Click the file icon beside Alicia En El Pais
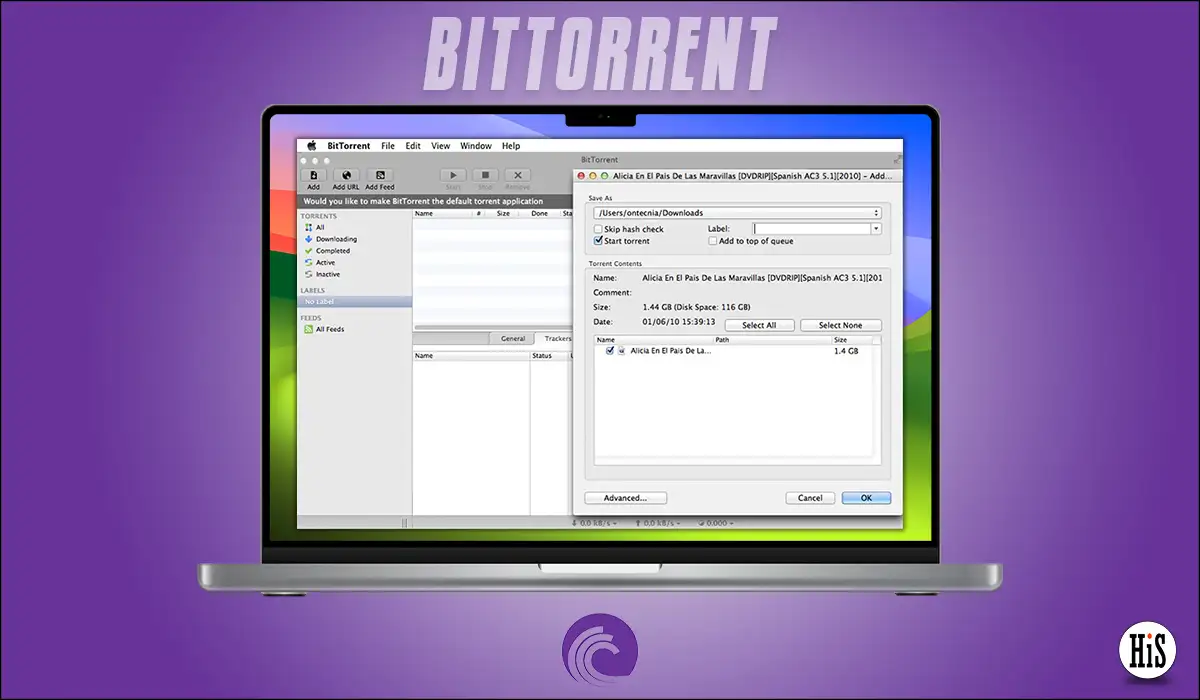Image resolution: width=1200 pixels, height=700 pixels. point(621,351)
